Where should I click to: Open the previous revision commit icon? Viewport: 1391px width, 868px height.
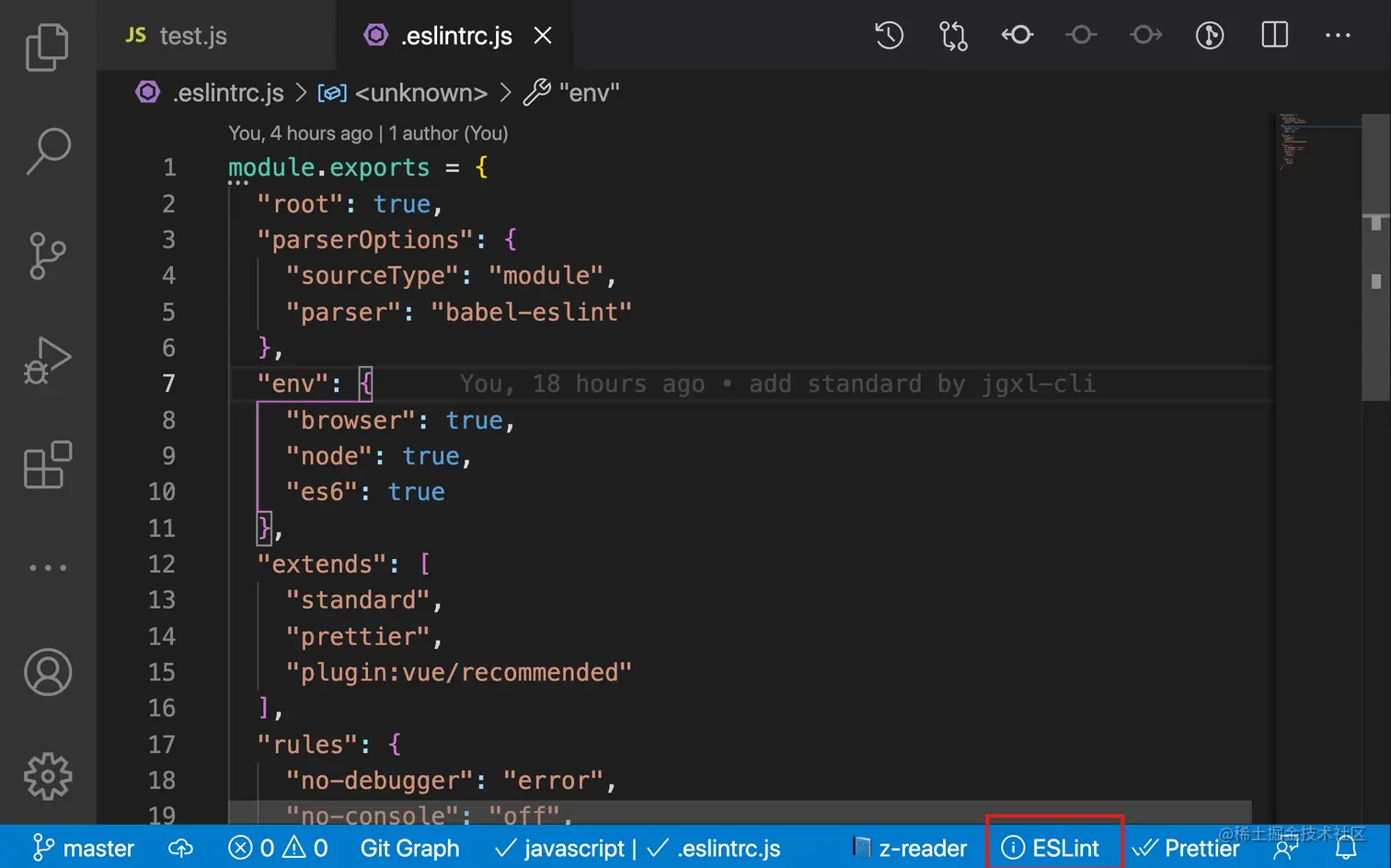click(1017, 36)
